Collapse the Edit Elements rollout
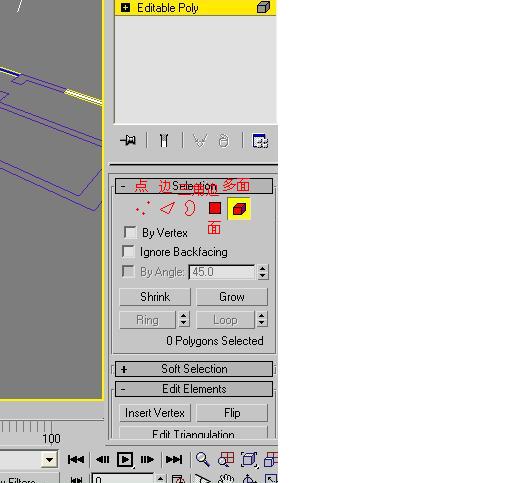The image size is (512, 483). click(x=194, y=389)
